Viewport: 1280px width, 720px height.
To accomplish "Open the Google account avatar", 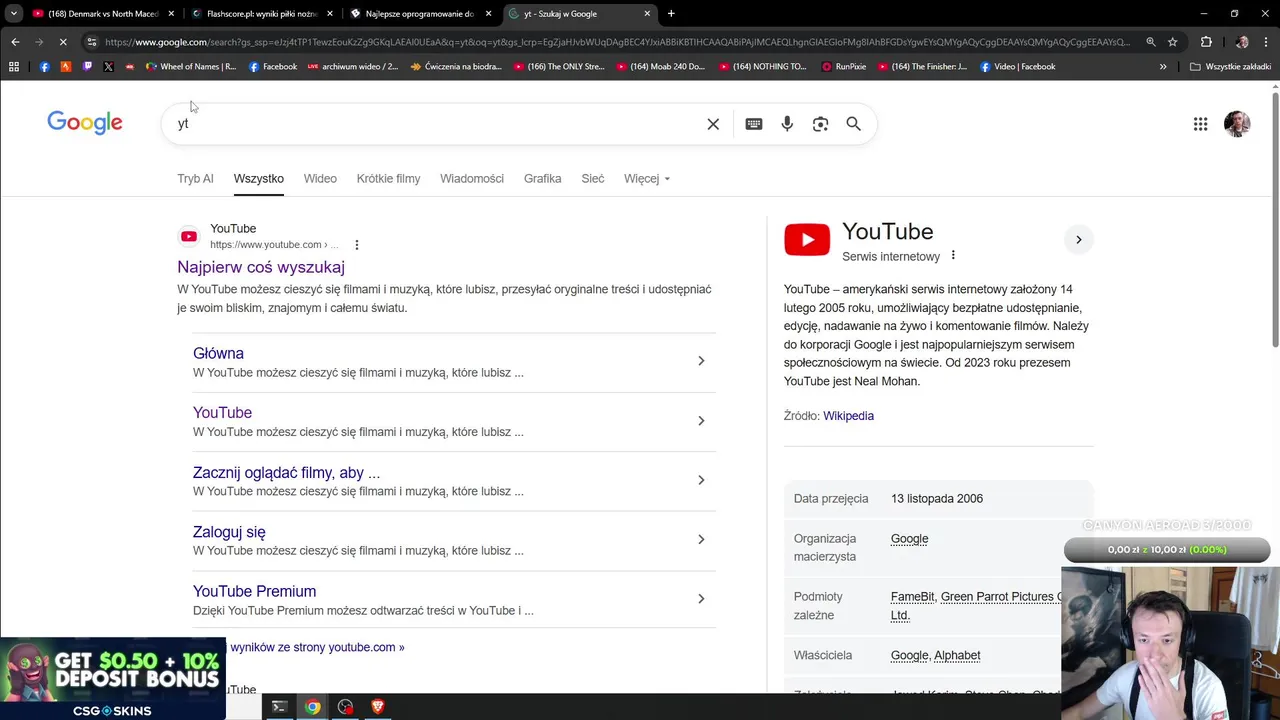I will pyautogui.click(x=1237, y=124).
